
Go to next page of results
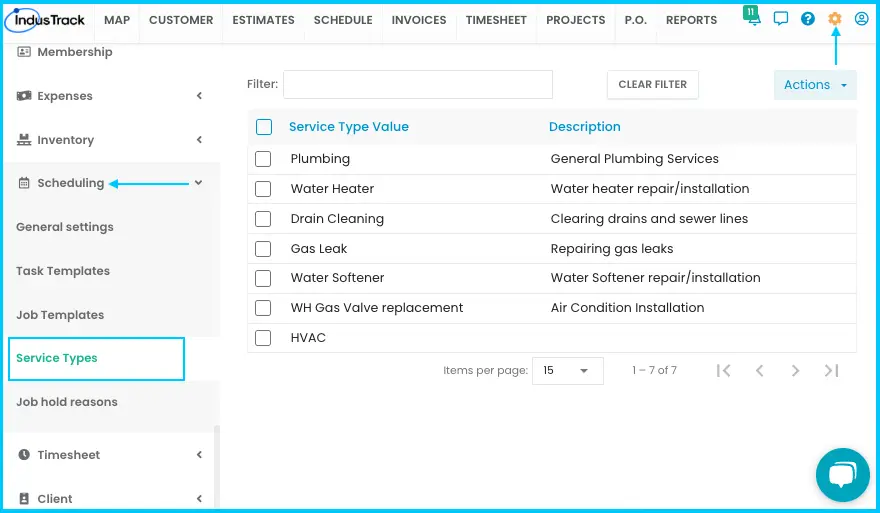[x=795, y=370]
